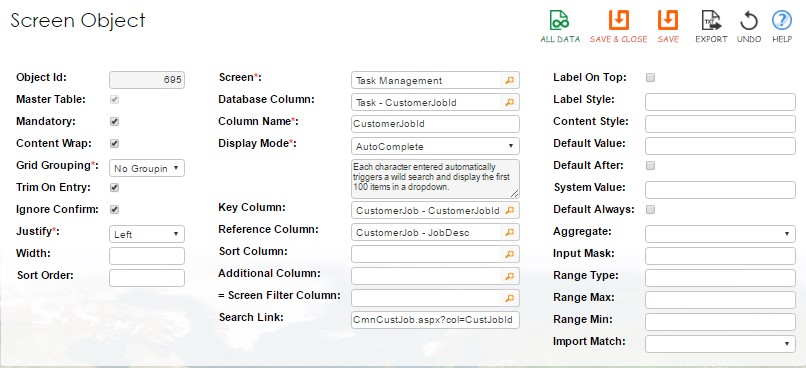Enable Label On Top checkbox
Image resolution: width=806 pixels, height=368 pixels.
(650, 78)
